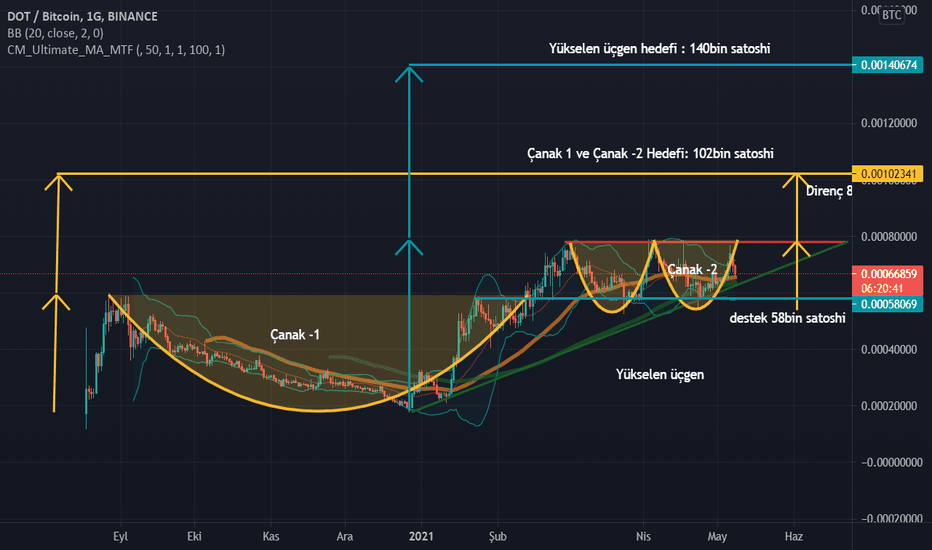Select the 'Yükselen üçgen hedefi : 140bin satoshi' annotation
Image resolution: width=932 pixels, height=550 pixels.
pyautogui.click(x=659, y=49)
